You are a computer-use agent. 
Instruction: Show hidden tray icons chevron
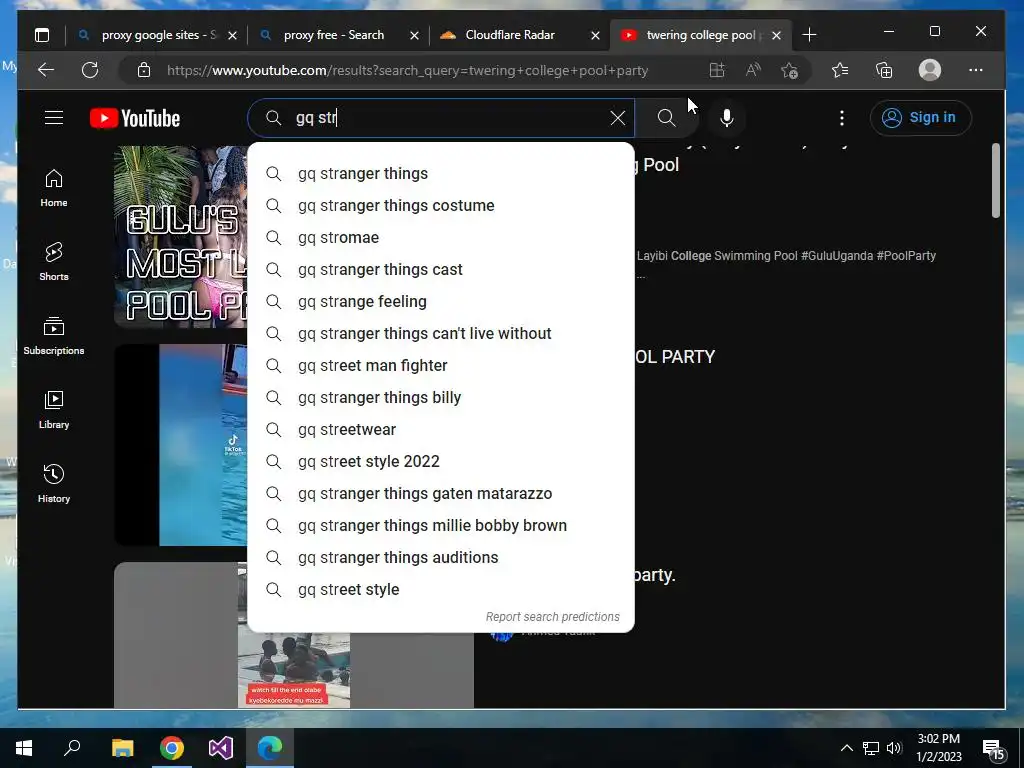tap(846, 748)
